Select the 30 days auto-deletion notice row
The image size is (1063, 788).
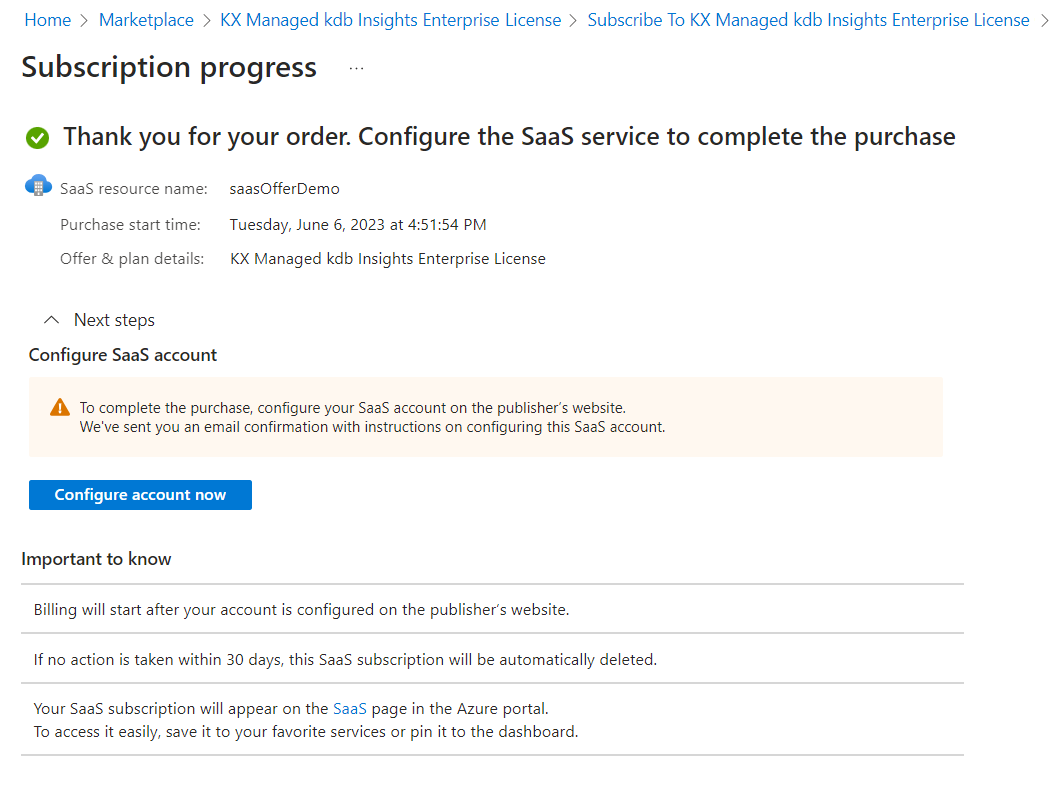345,660
